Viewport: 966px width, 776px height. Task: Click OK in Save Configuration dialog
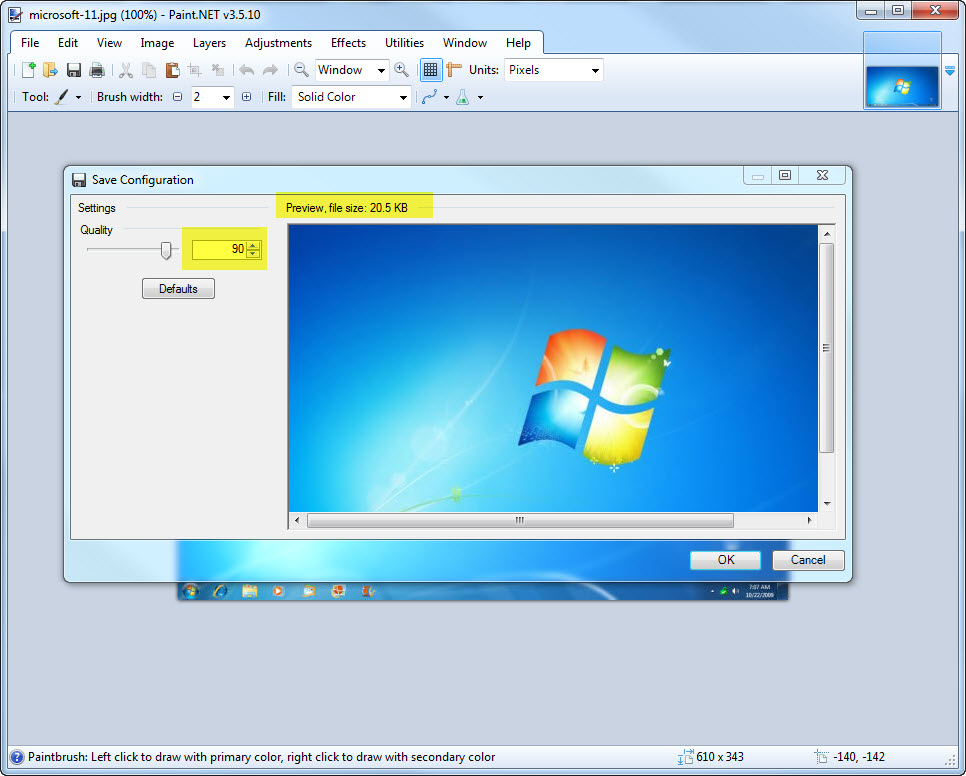[726, 560]
